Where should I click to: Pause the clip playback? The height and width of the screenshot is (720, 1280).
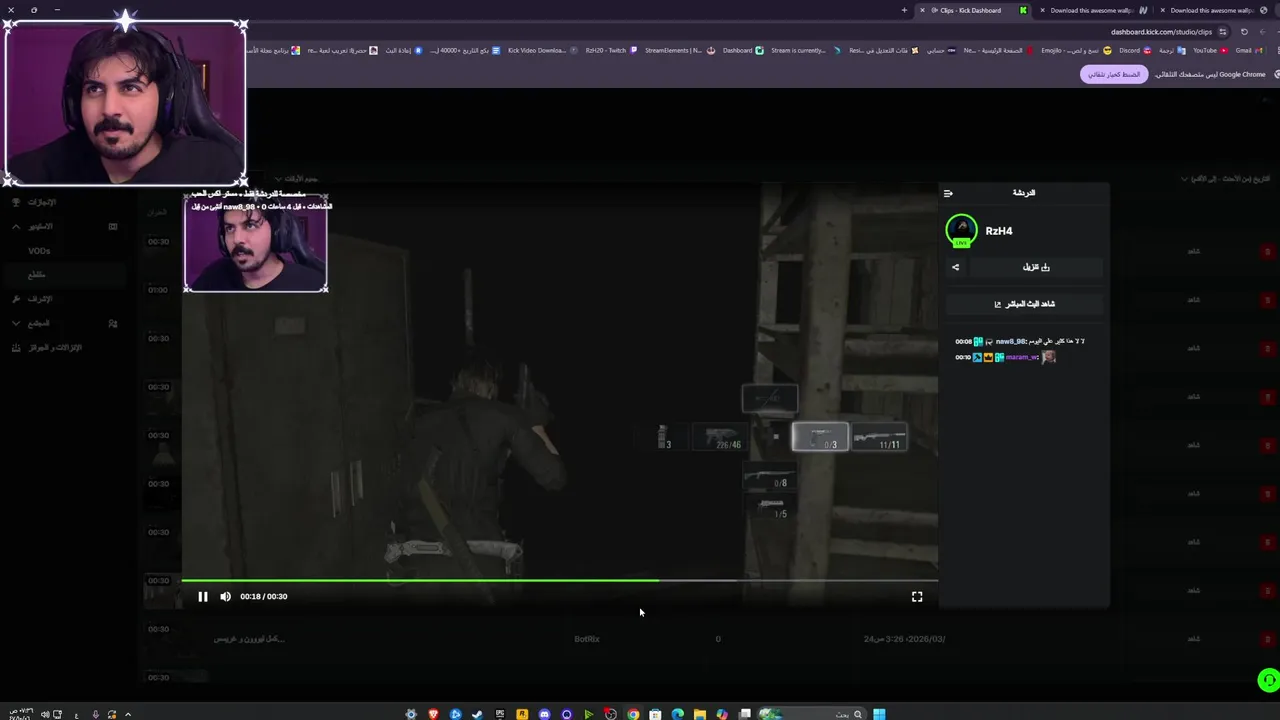point(203,596)
